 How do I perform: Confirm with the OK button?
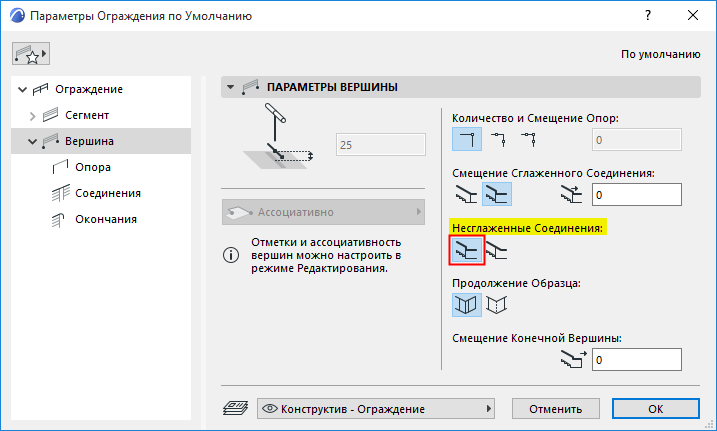point(655,408)
